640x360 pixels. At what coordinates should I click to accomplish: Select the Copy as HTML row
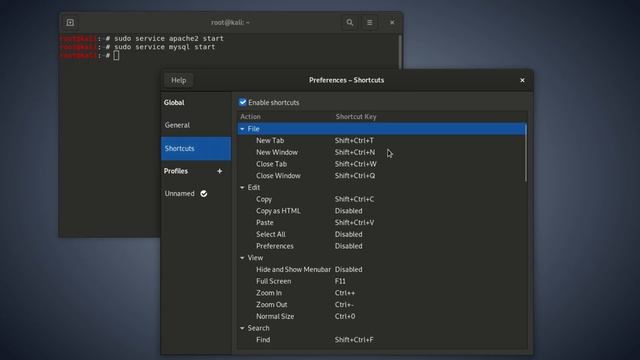click(382, 211)
